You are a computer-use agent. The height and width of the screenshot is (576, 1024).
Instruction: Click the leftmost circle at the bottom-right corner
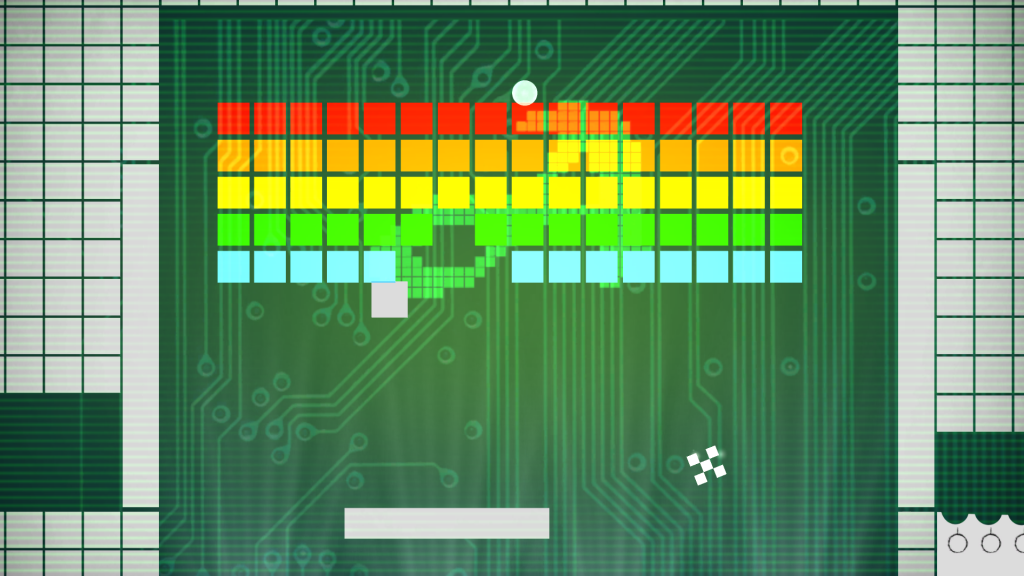(x=957, y=543)
